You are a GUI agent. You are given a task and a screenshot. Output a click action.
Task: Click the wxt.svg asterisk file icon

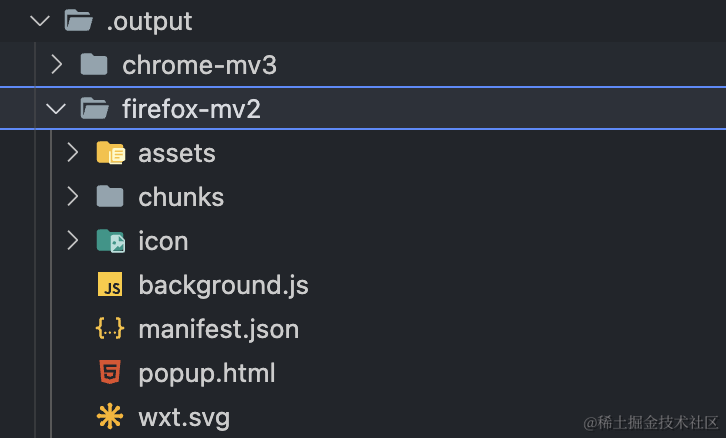(110, 417)
